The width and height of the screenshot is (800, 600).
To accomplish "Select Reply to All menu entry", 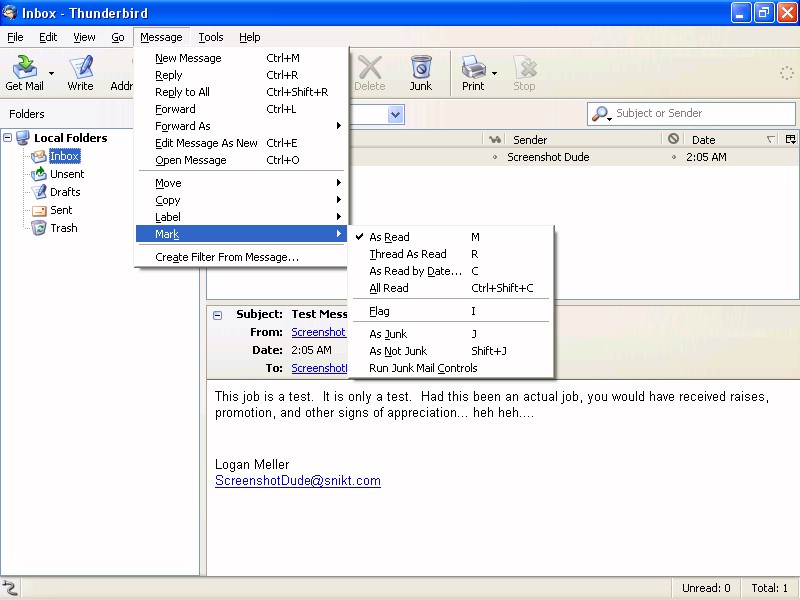I will pyautogui.click(x=241, y=92).
